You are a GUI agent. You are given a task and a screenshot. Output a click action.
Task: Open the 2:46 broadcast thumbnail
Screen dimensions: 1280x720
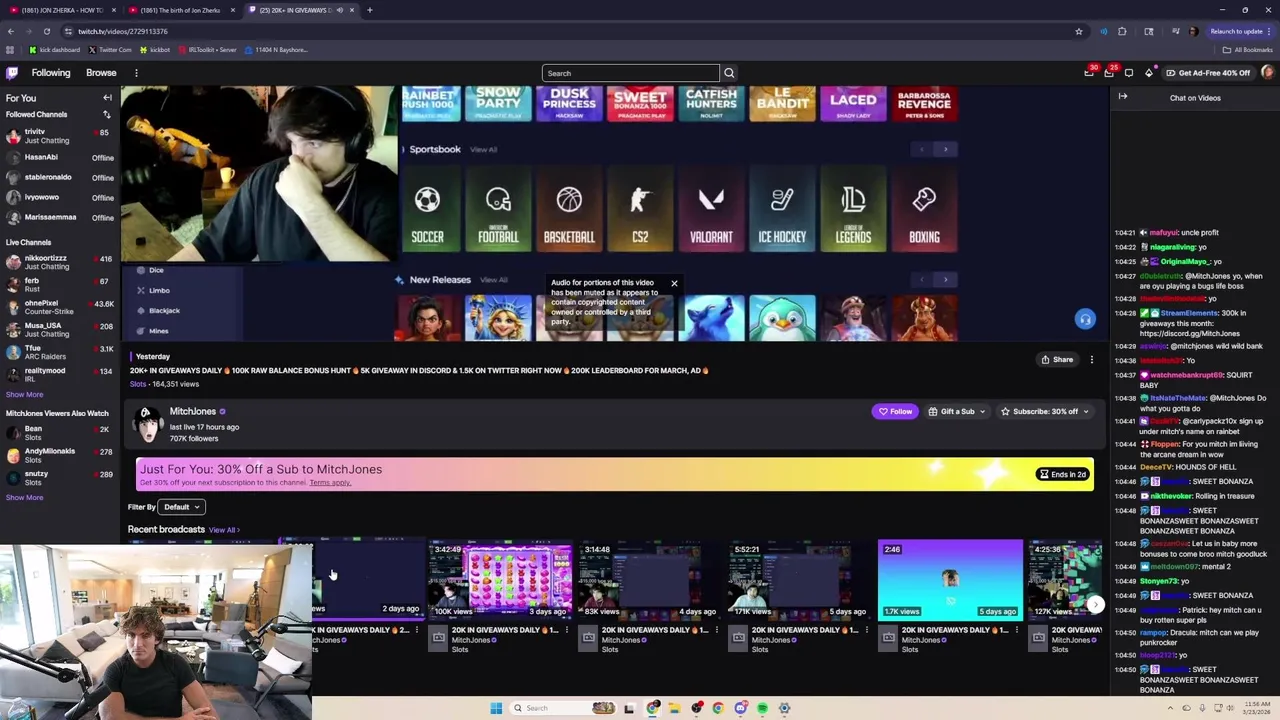tap(950, 580)
